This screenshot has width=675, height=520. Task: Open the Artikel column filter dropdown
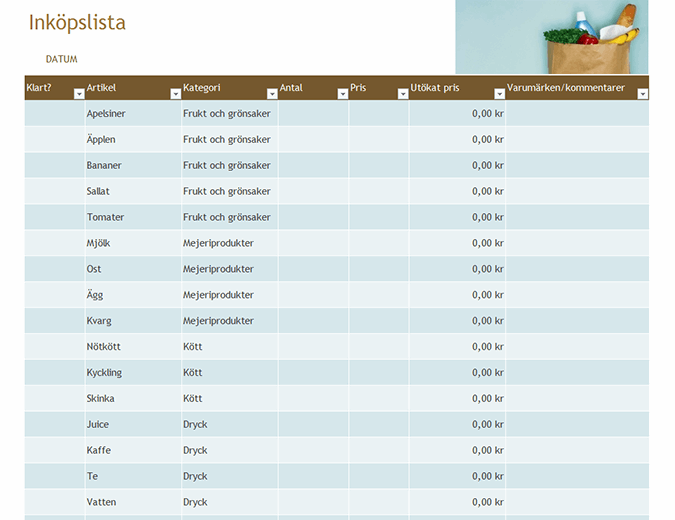click(175, 93)
